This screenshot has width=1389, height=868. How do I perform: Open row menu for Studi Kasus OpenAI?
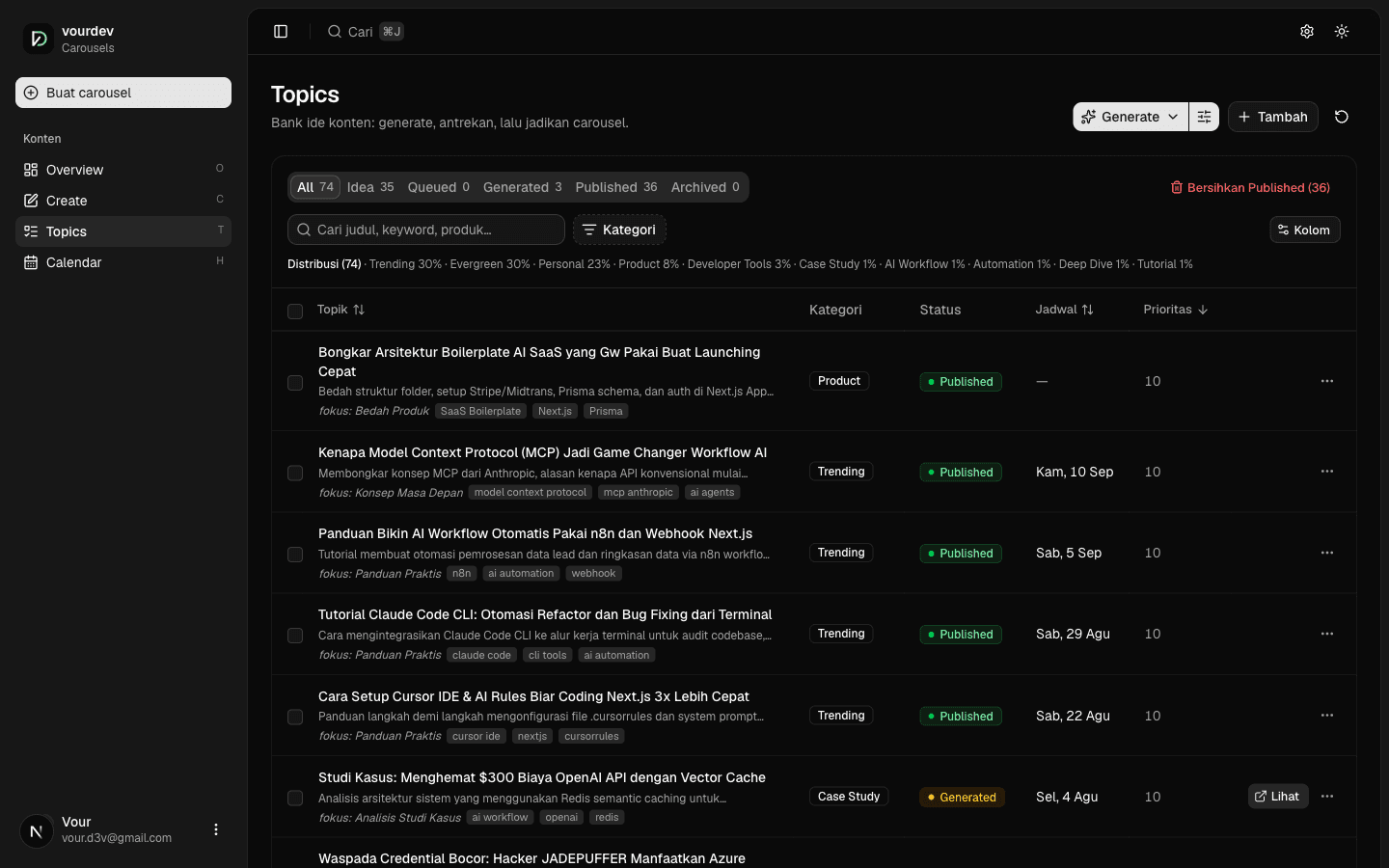point(1327,797)
